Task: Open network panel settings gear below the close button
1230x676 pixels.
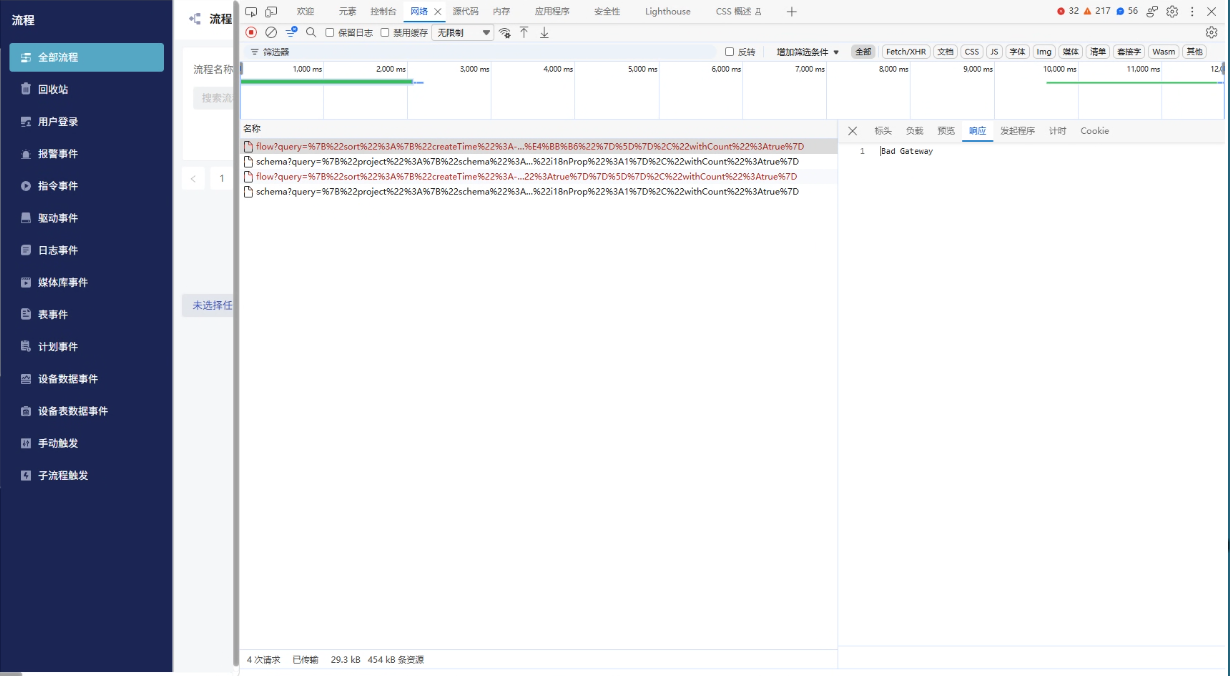Action: (x=1211, y=32)
